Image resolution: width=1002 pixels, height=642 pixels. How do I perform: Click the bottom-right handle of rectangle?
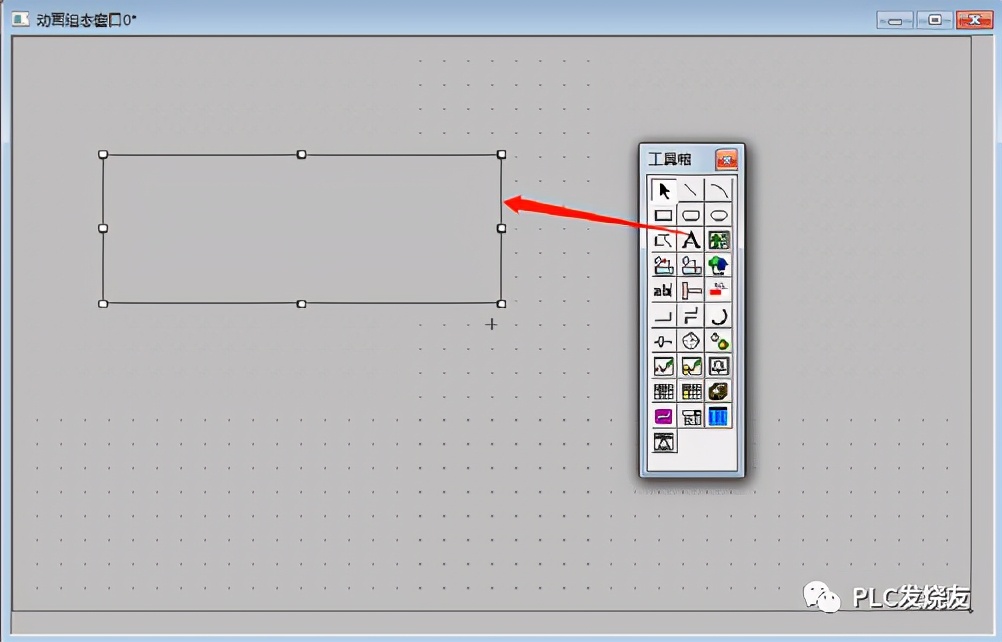502,304
